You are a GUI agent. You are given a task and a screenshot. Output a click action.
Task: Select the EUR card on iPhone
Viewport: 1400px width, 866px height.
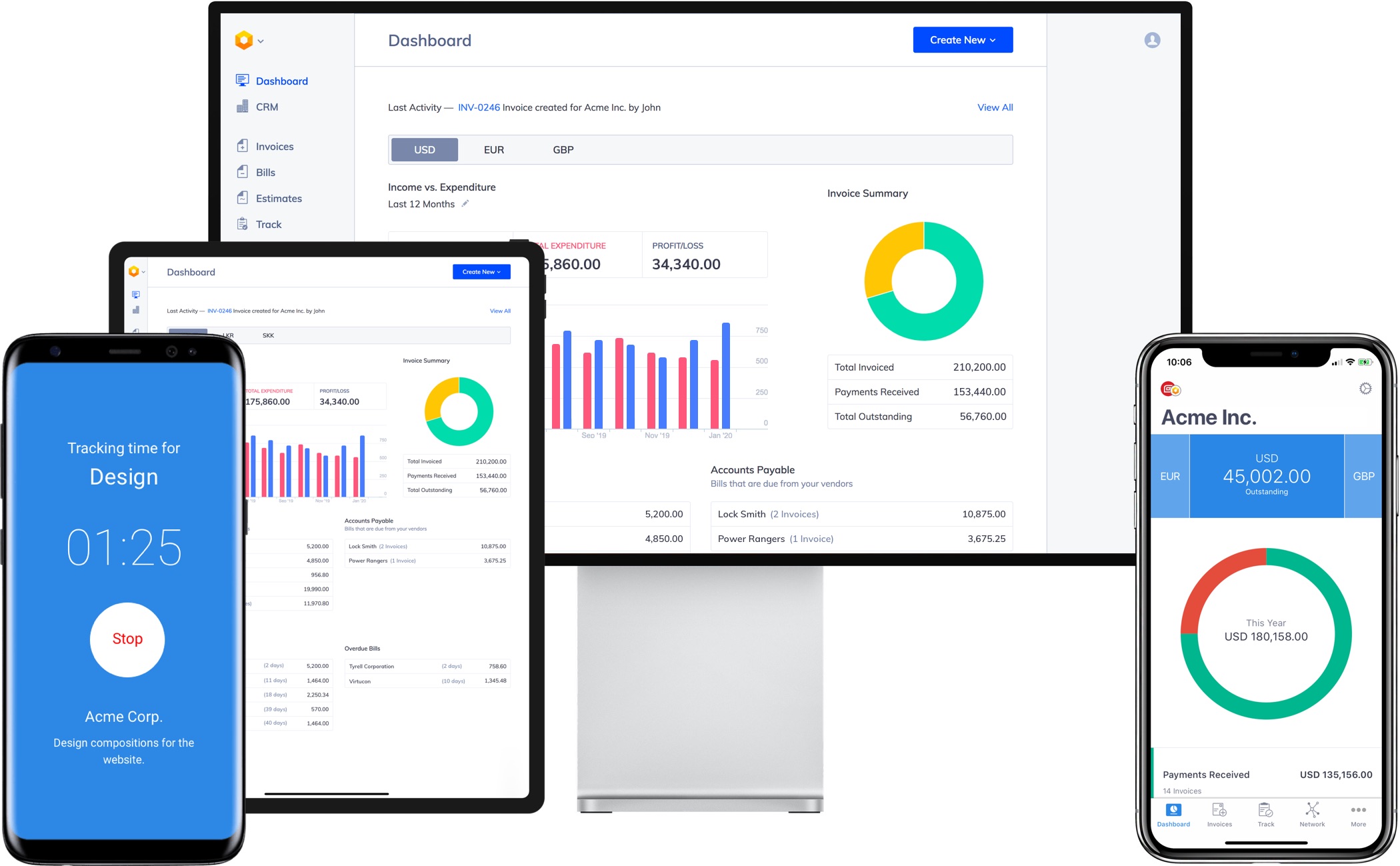pos(1170,476)
